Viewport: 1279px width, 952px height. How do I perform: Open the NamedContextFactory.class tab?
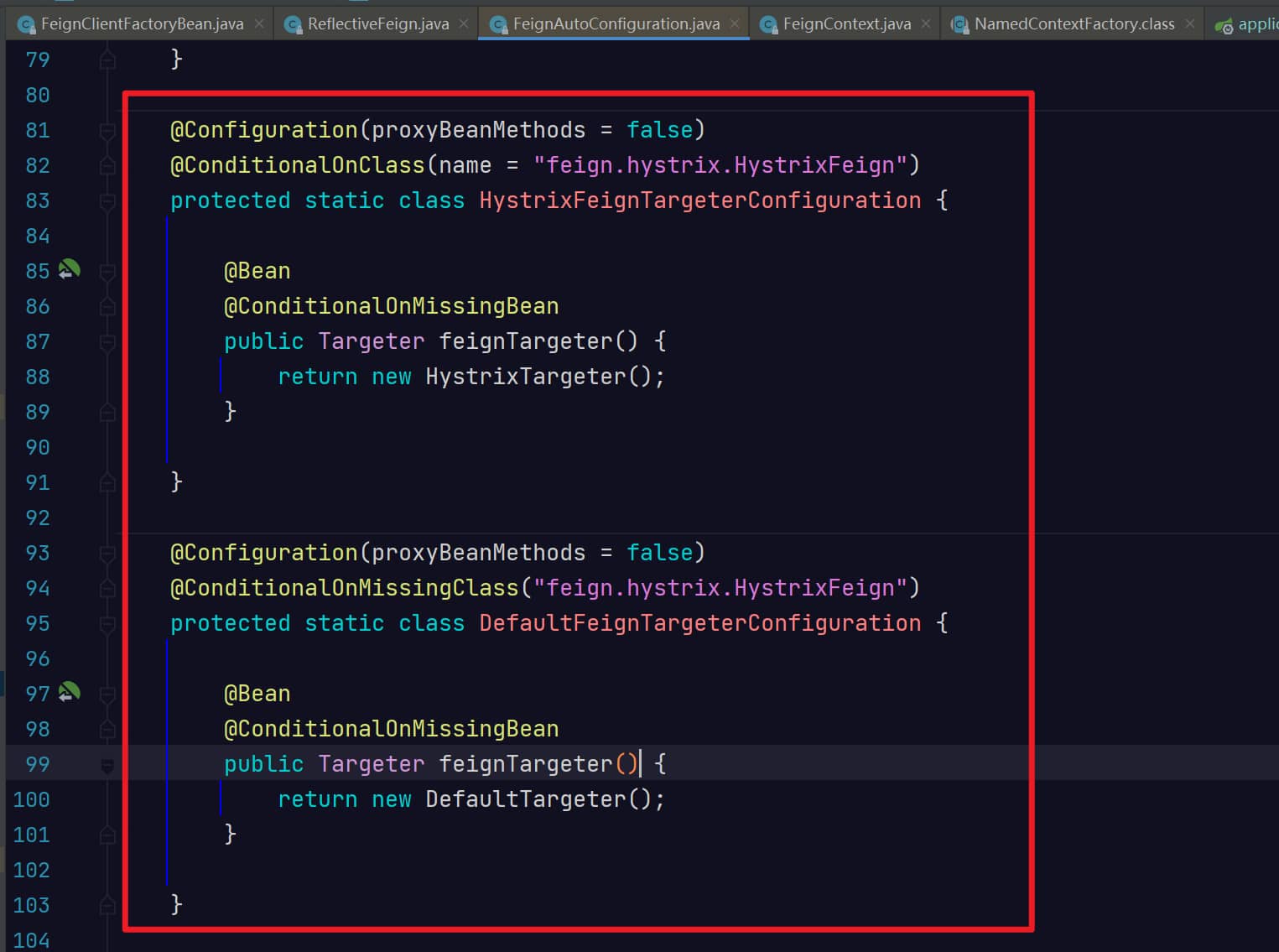[1074, 23]
